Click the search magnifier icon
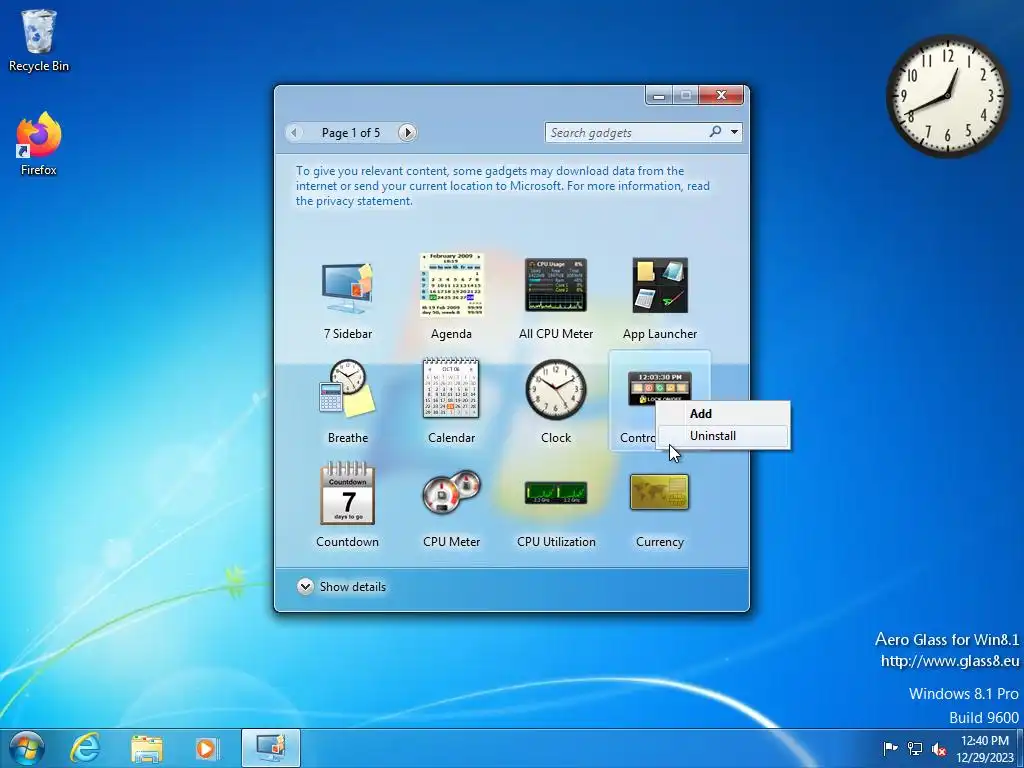The height and width of the screenshot is (768, 1024). 716,132
